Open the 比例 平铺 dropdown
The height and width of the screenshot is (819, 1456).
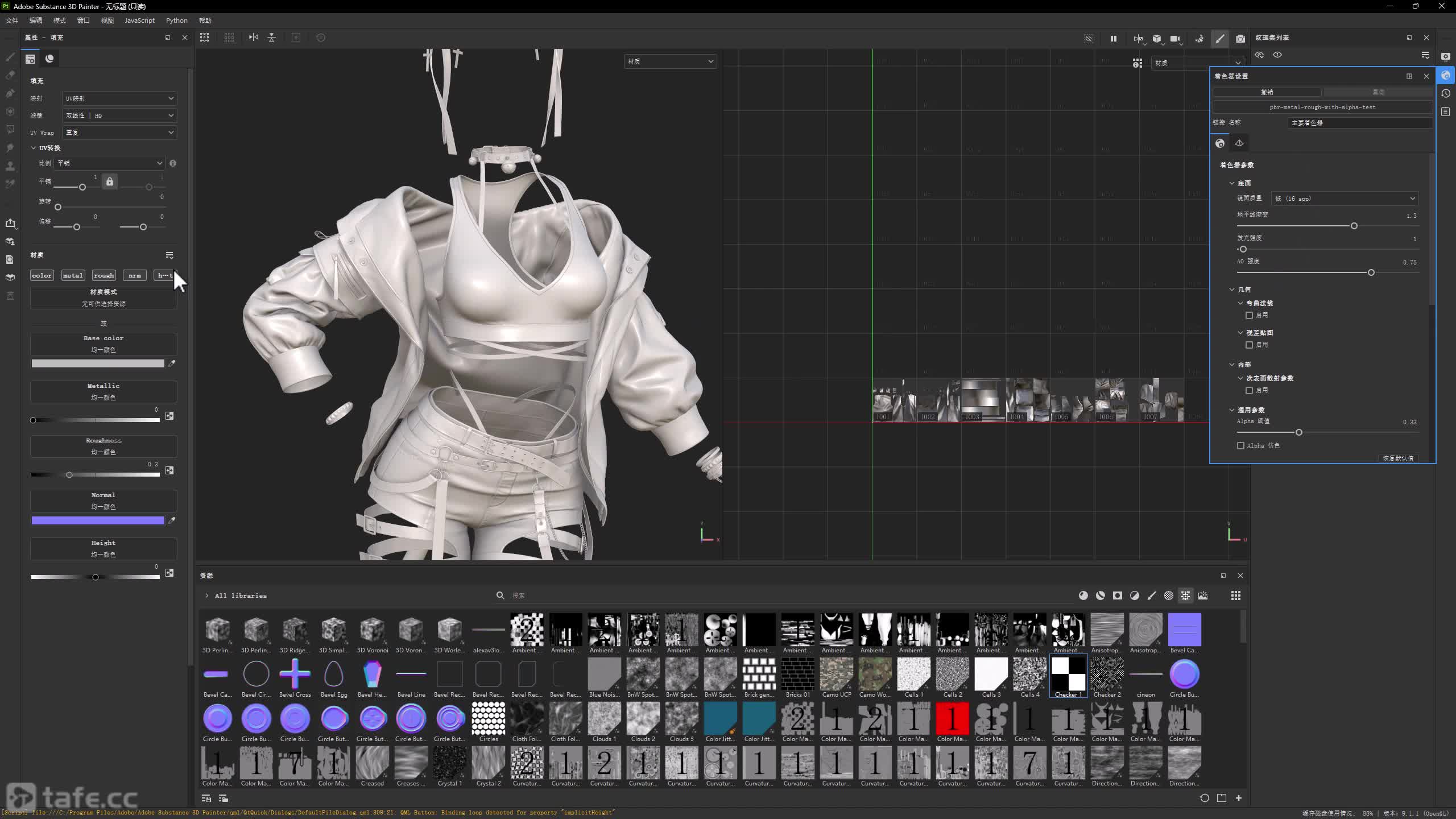[x=109, y=163]
